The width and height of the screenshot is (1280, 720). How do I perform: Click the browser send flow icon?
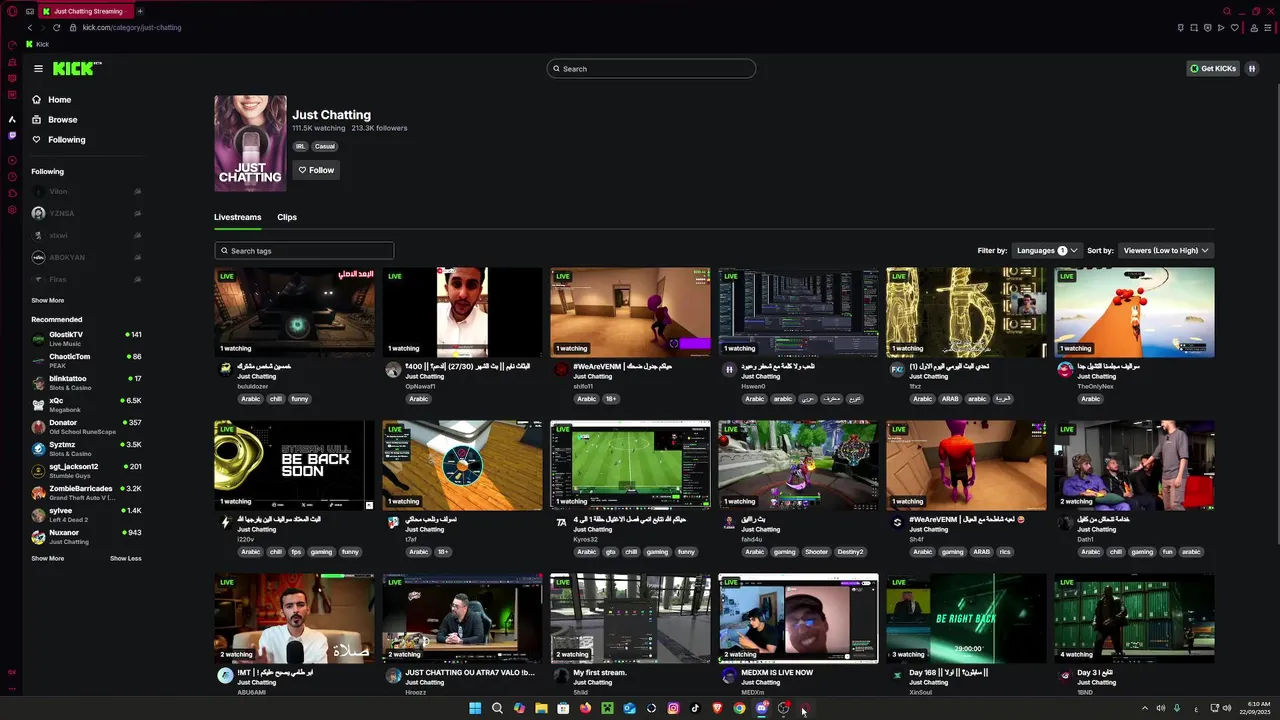click(x=1220, y=27)
